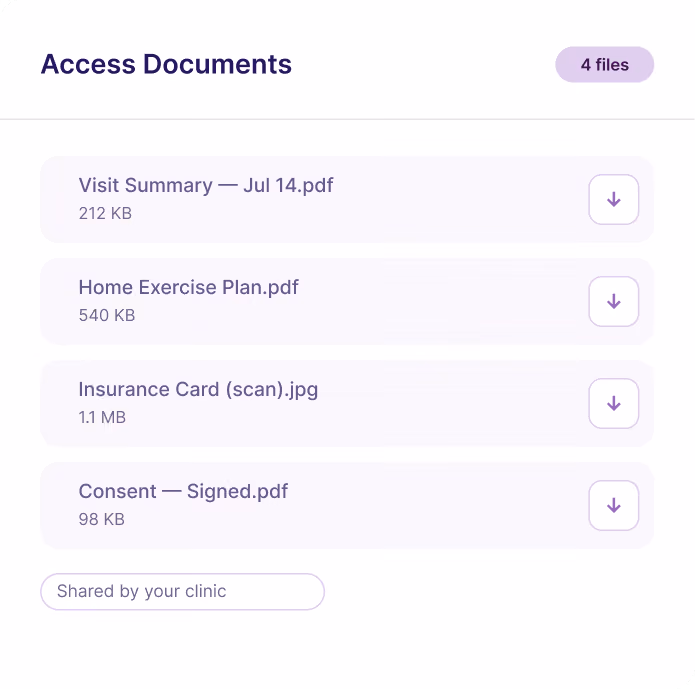Select the Insurance Card row background
Image resolution: width=695 pixels, height=689 pixels.
point(347,403)
